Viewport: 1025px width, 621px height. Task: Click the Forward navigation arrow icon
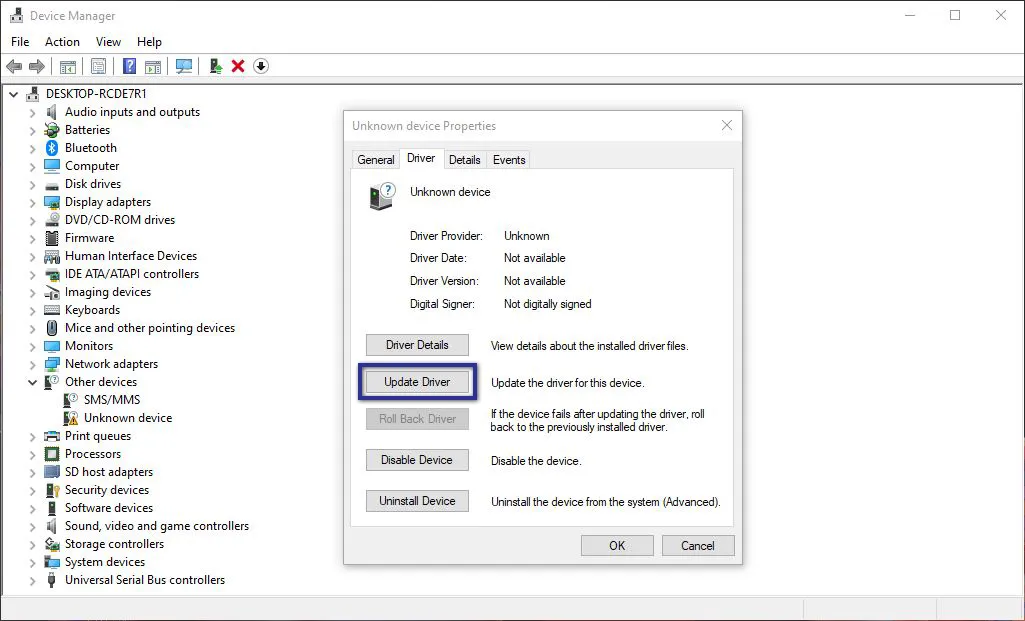point(36,66)
